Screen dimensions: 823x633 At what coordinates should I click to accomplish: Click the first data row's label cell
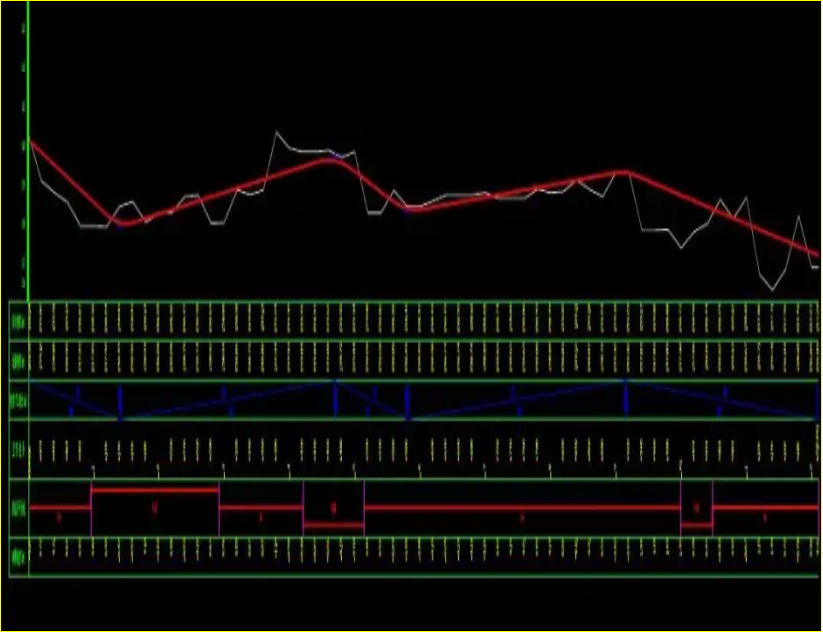[x=18, y=321]
